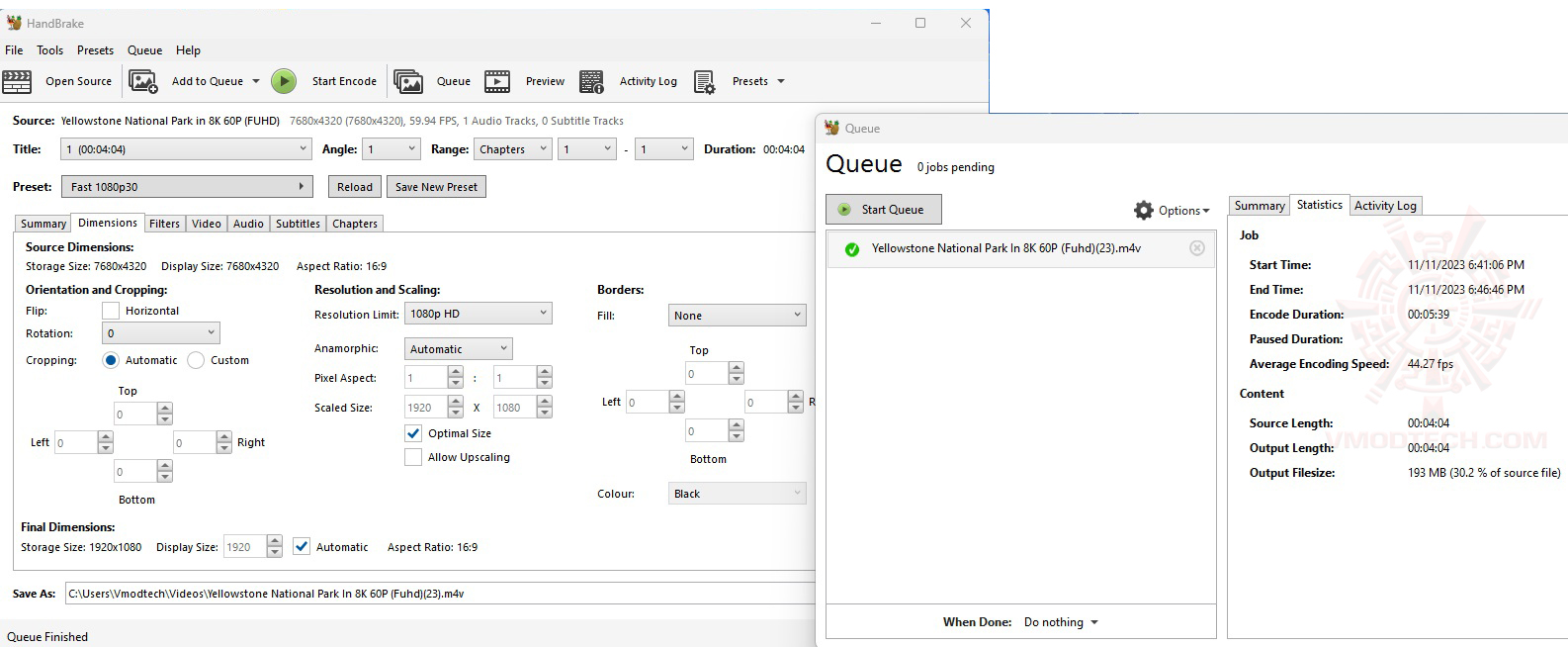
Task: Switch to the Summary tab in main window
Action: click(44, 224)
